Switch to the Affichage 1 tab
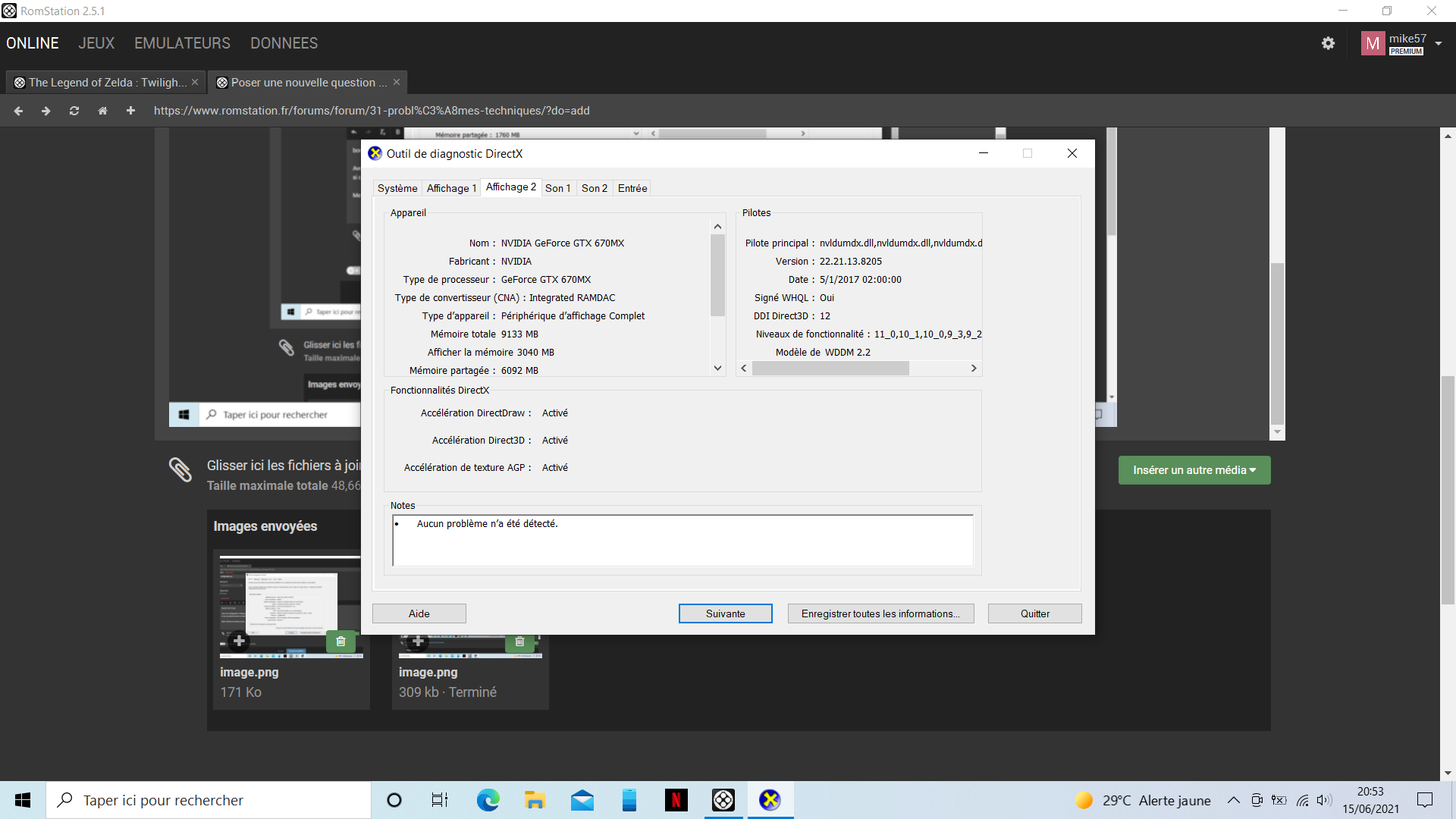The height and width of the screenshot is (819, 1456). (451, 188)
